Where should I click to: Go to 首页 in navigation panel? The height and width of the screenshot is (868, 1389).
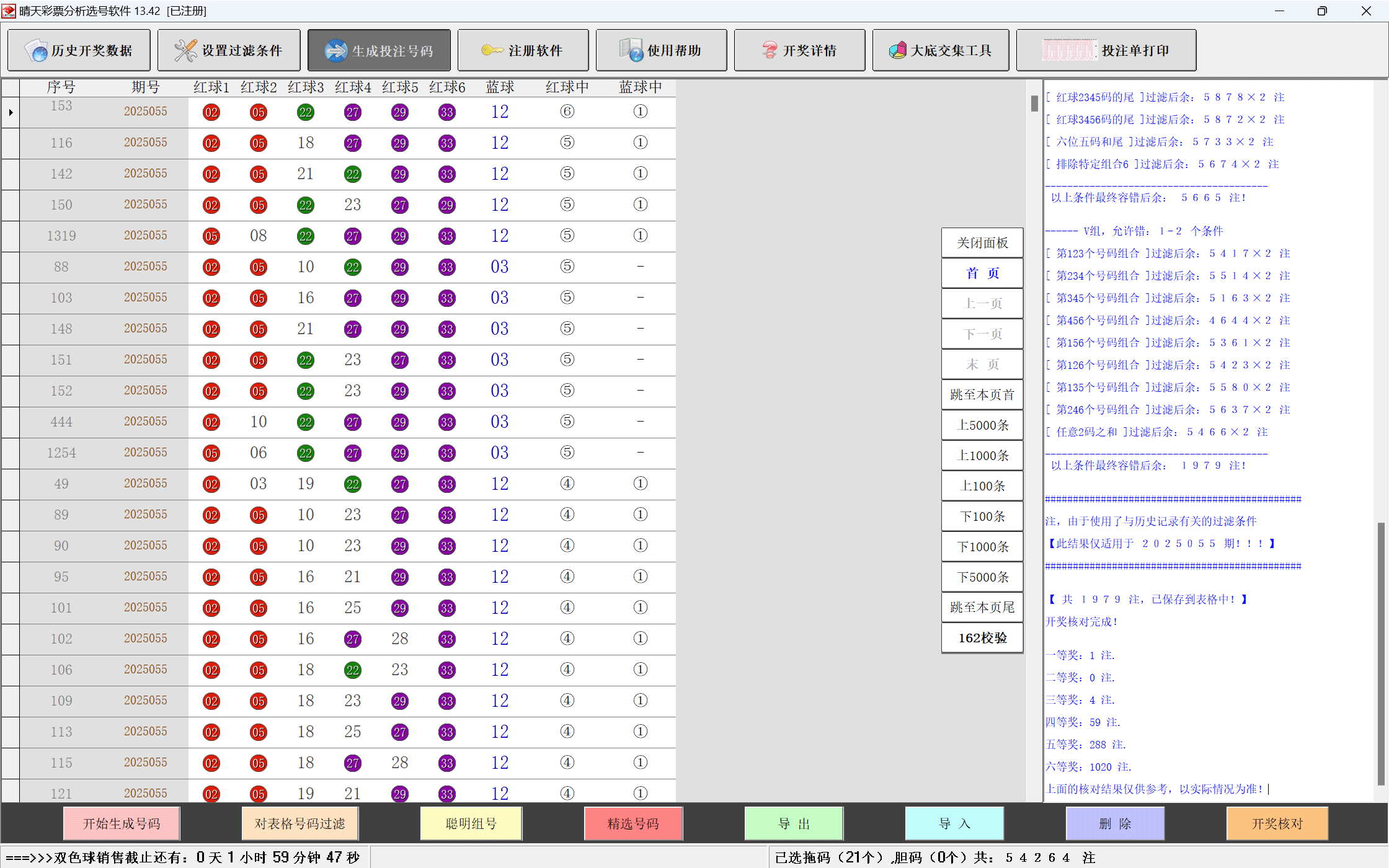[982, 273]
